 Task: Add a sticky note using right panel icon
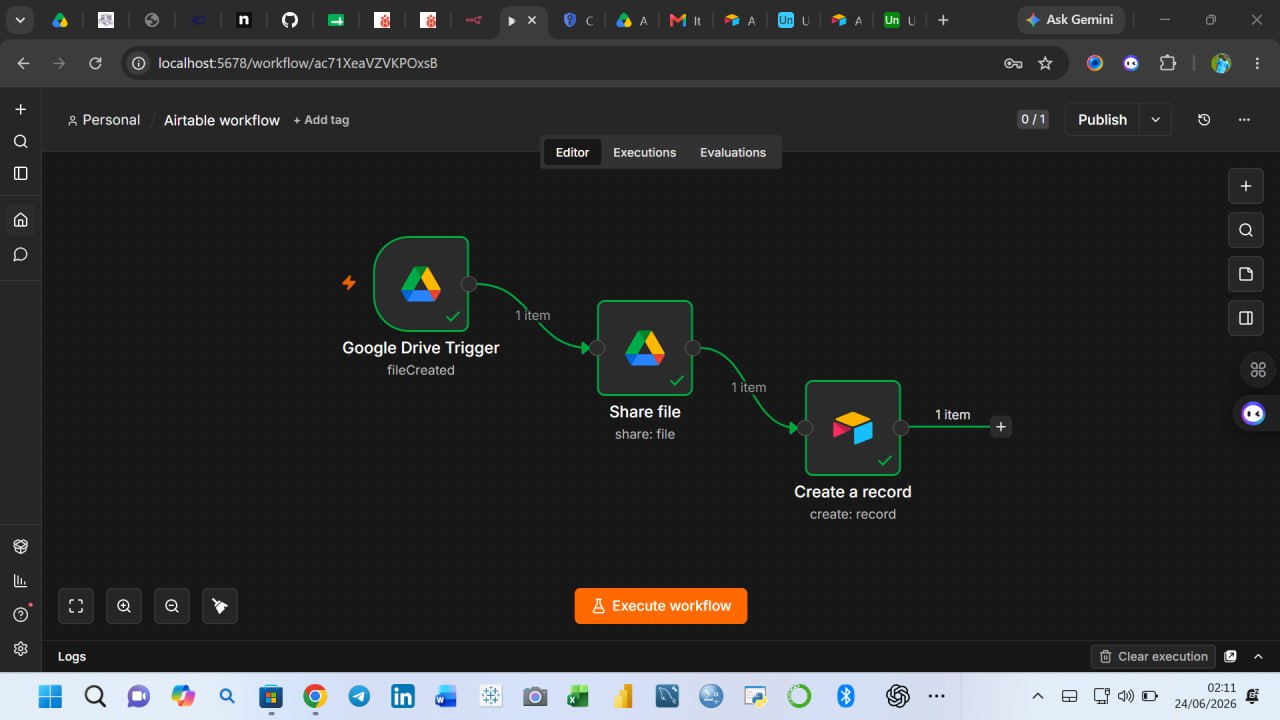pyautogui.click(x=1245, y=274)
